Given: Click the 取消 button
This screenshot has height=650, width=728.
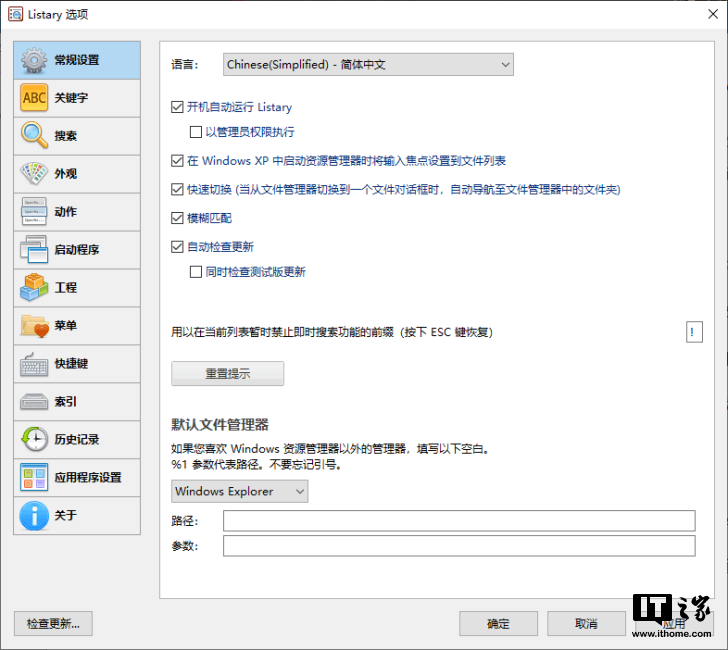Looking at the screenshot, I should click(x=586, y=624).
